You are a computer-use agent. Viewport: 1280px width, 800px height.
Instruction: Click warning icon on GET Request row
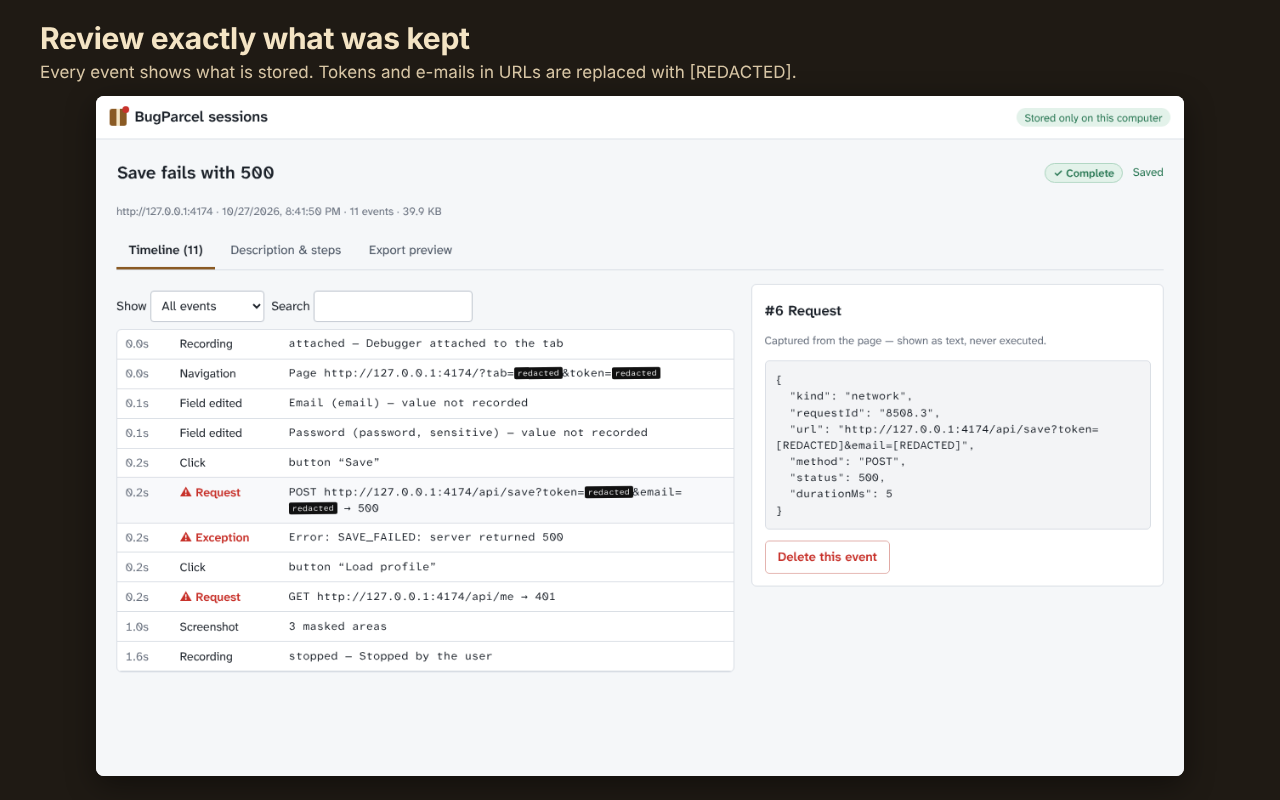pos(186,597)
